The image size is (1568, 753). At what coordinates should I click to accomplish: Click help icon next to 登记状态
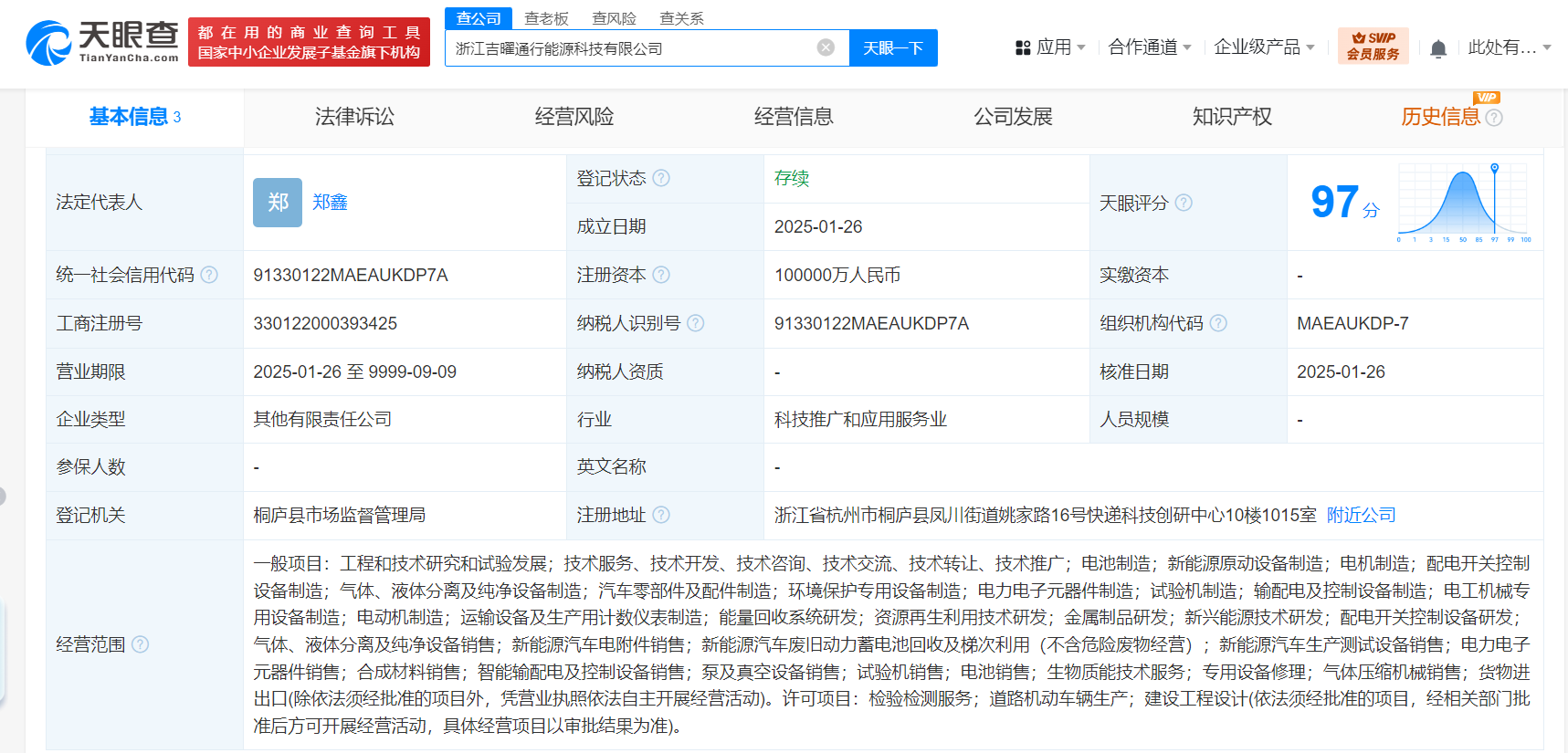(661, 178)
